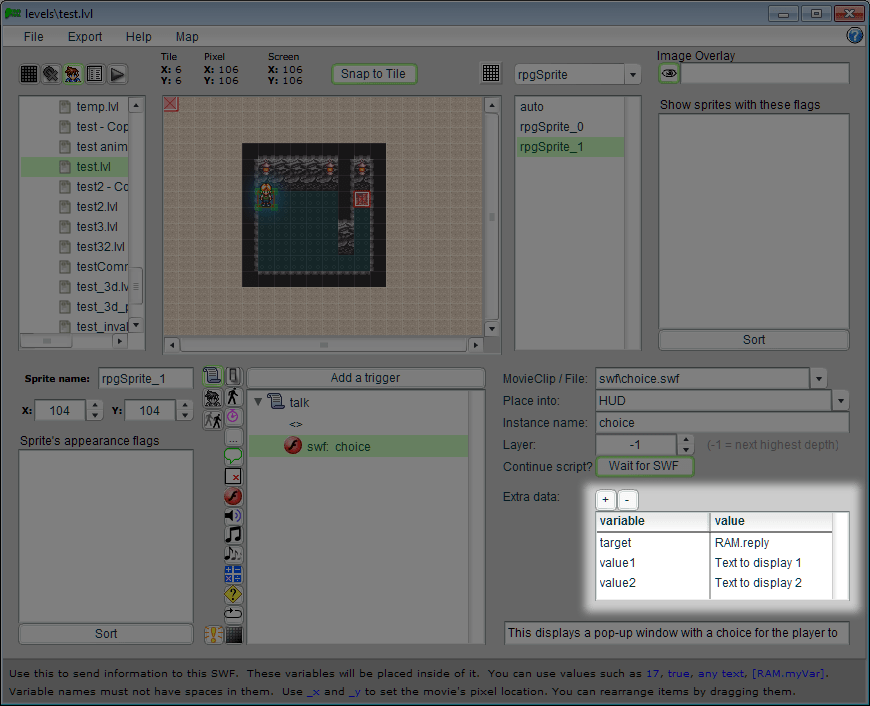Screen dimensions: 870x706
Task: Click the sound speaker command icon
Action: coord(233,515)
